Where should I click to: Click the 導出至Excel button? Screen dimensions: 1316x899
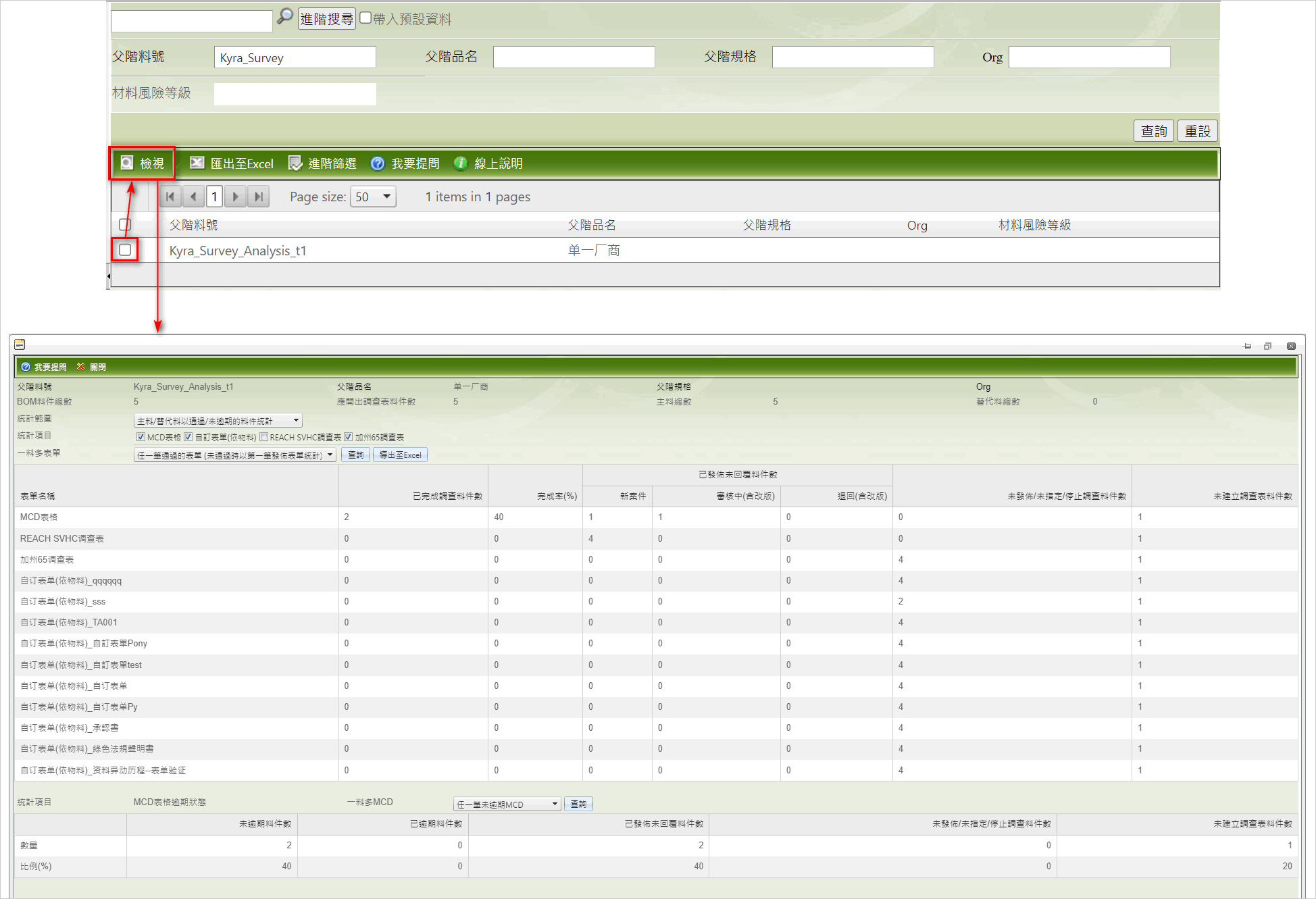pos(401,455)
